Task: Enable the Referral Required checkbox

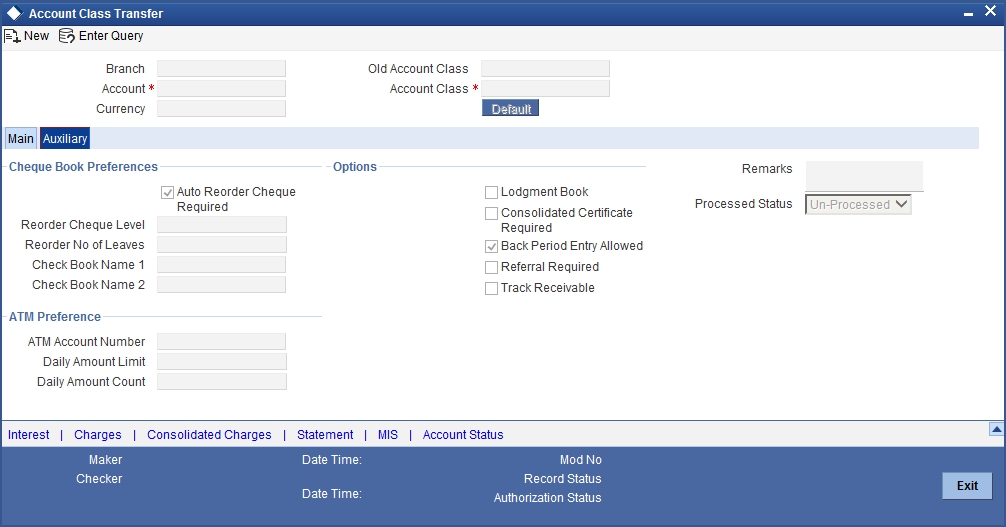Action: 491,267
